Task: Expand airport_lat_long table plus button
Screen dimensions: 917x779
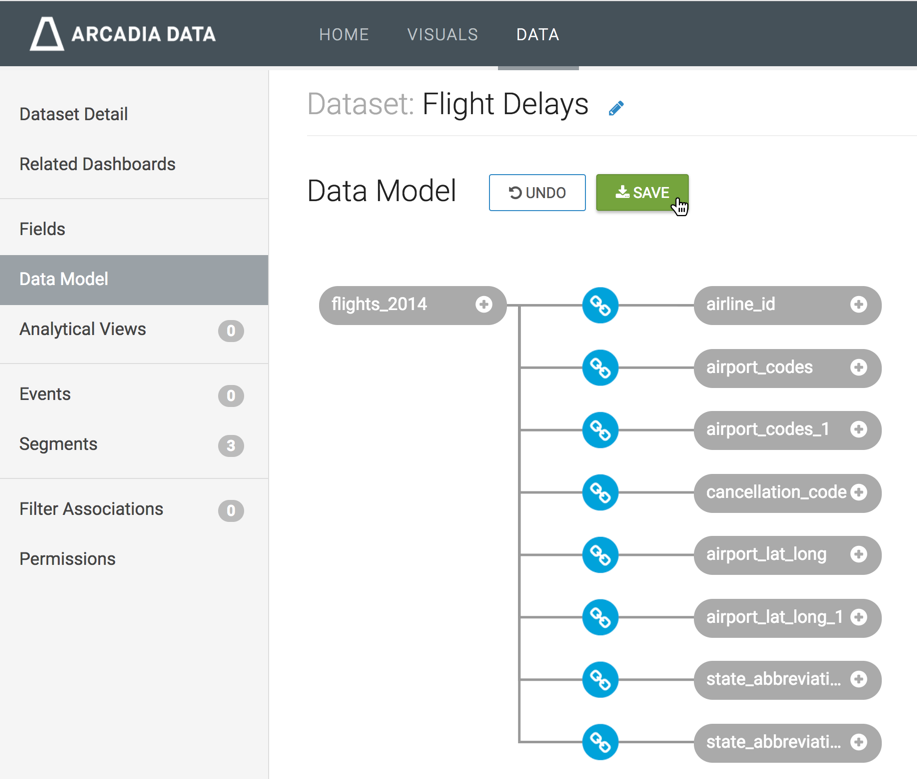Action: tap(858, 555)
